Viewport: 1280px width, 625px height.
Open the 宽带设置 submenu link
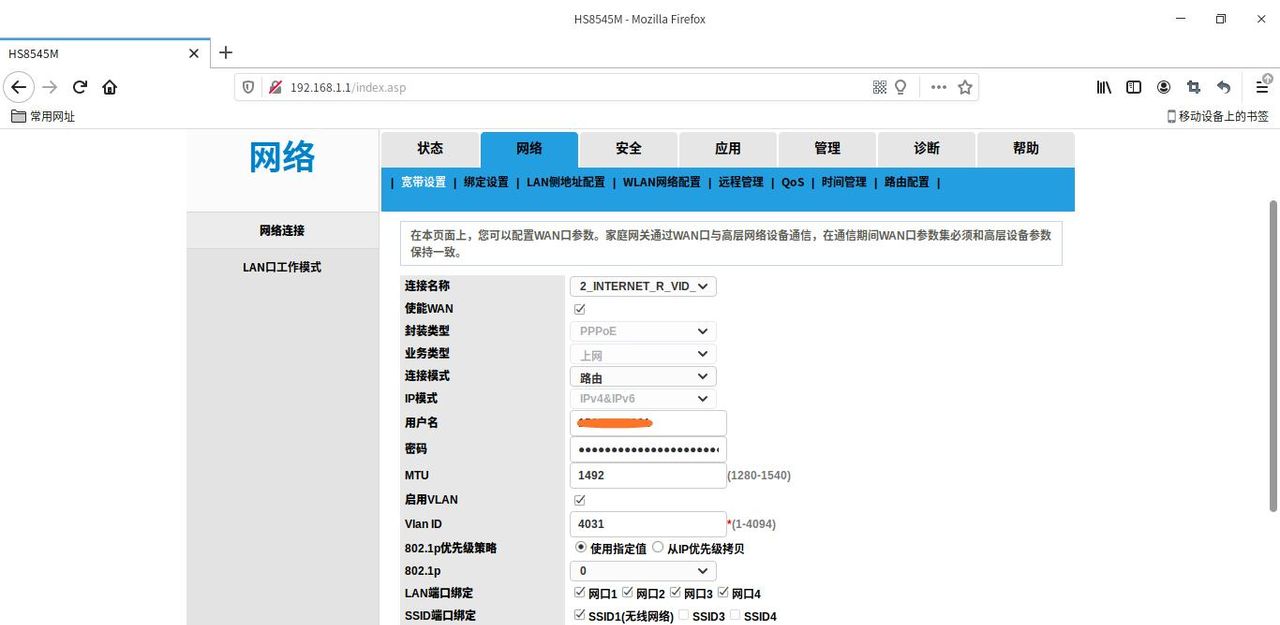point(423,182)
